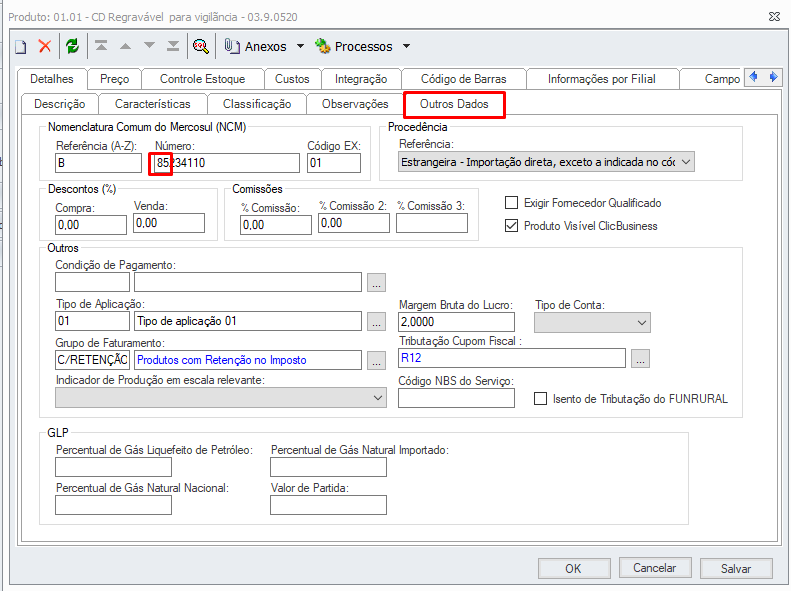Click Grupo de Faturamento lookup button

[376, 360]
